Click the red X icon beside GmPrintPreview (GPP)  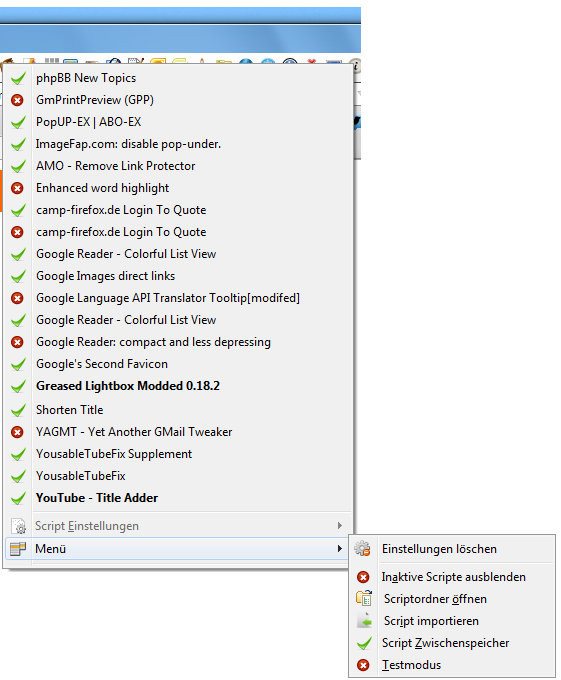[x=17, y=101]
